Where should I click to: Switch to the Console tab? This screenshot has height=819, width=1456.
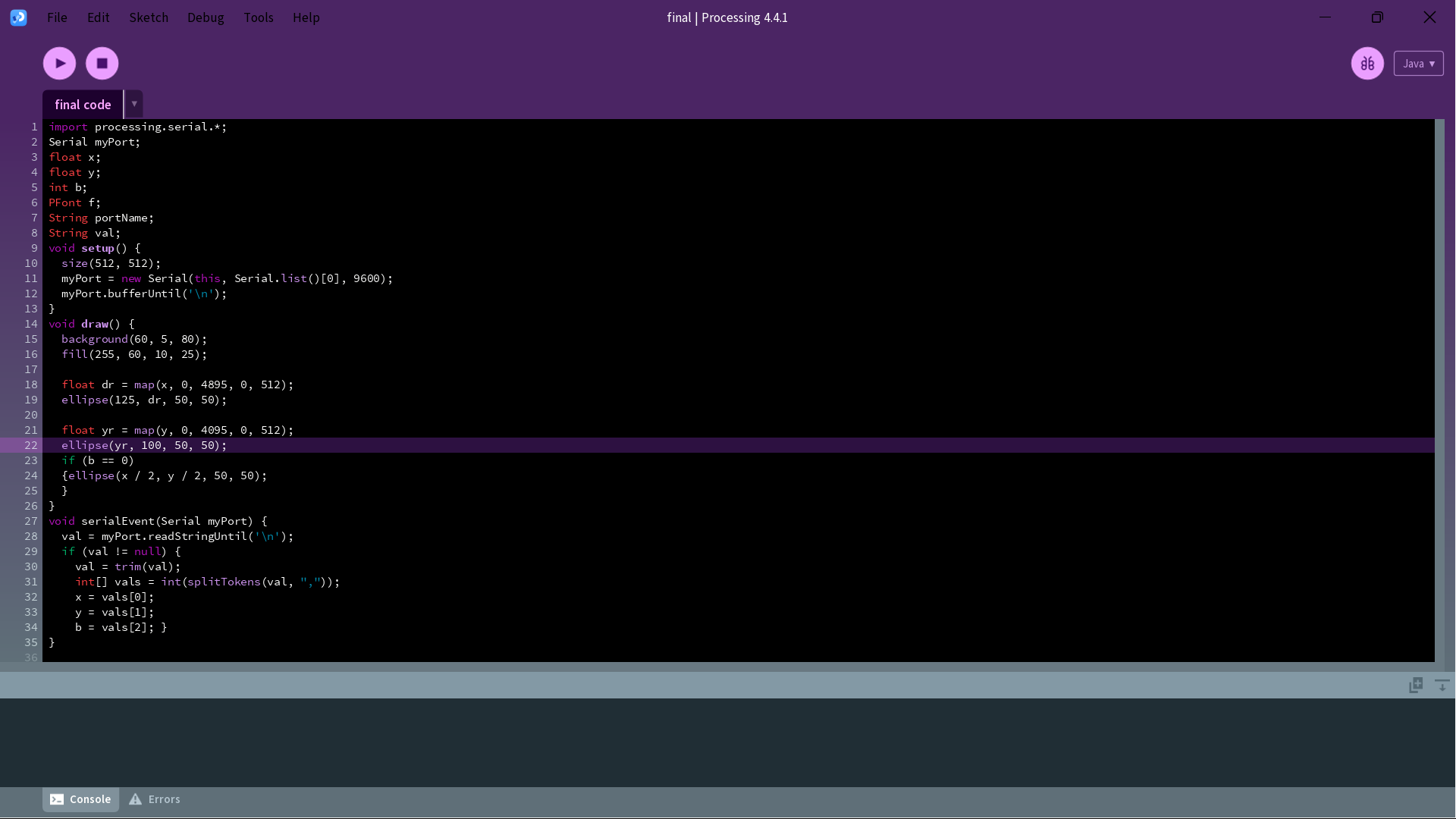pos(80,799)
